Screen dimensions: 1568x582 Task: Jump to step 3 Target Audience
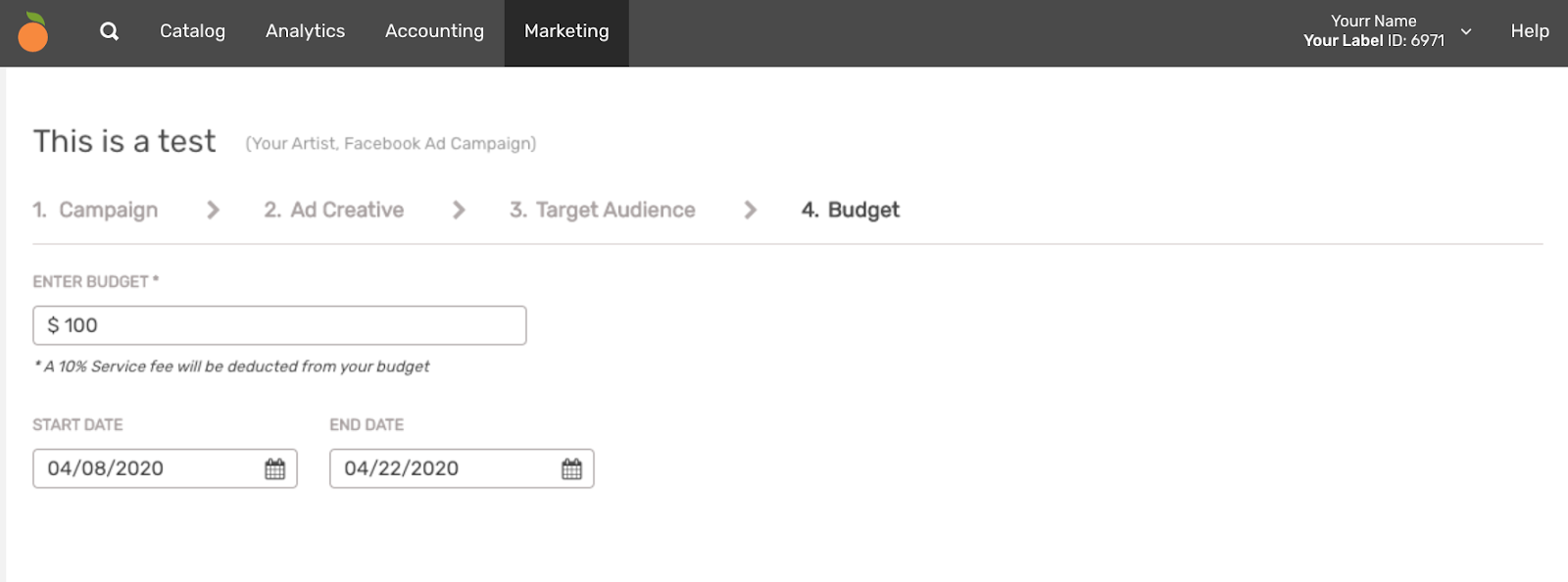602,210
